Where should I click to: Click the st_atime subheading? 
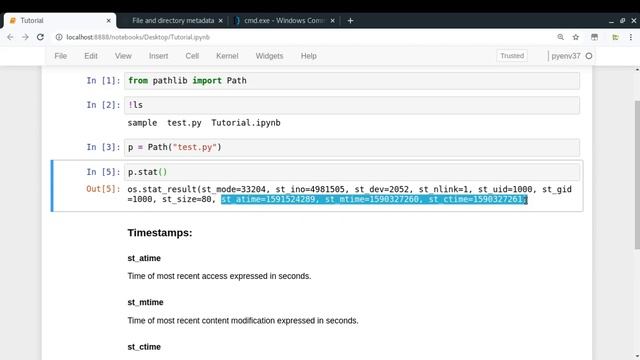point(144,258)
